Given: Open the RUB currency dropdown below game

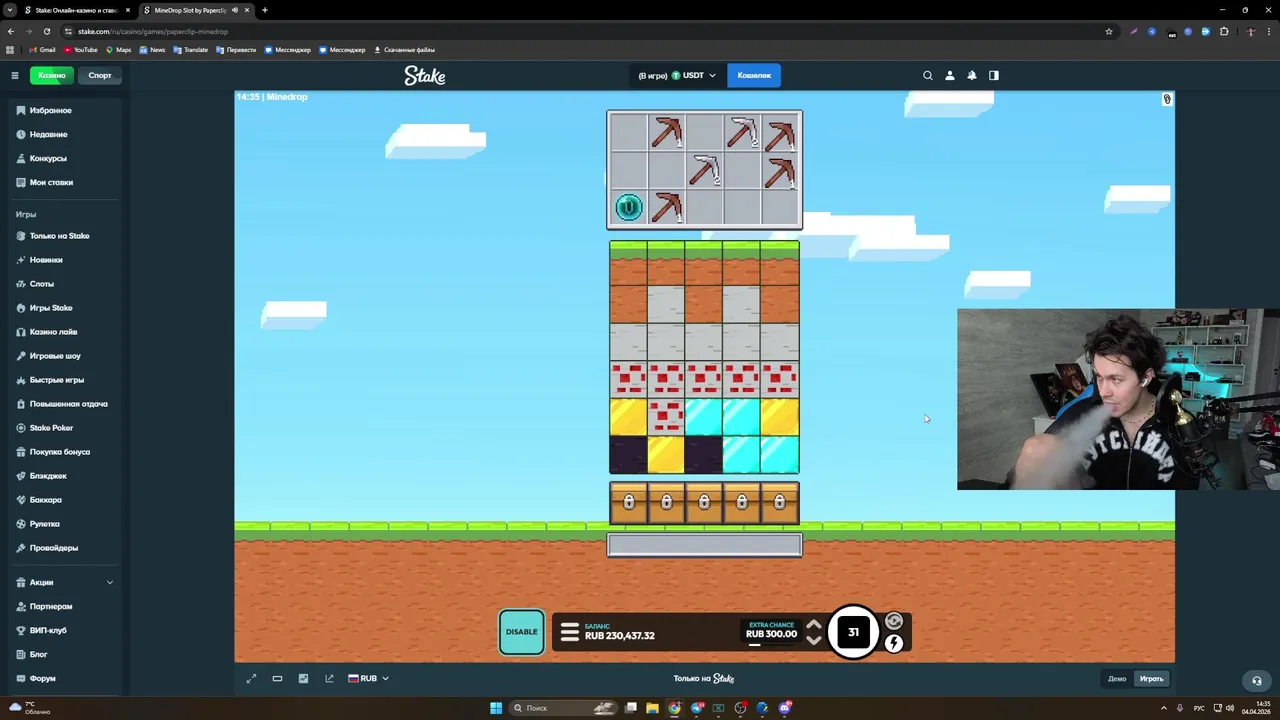Looking at the screenshot, I should click(x=368, y=678).
